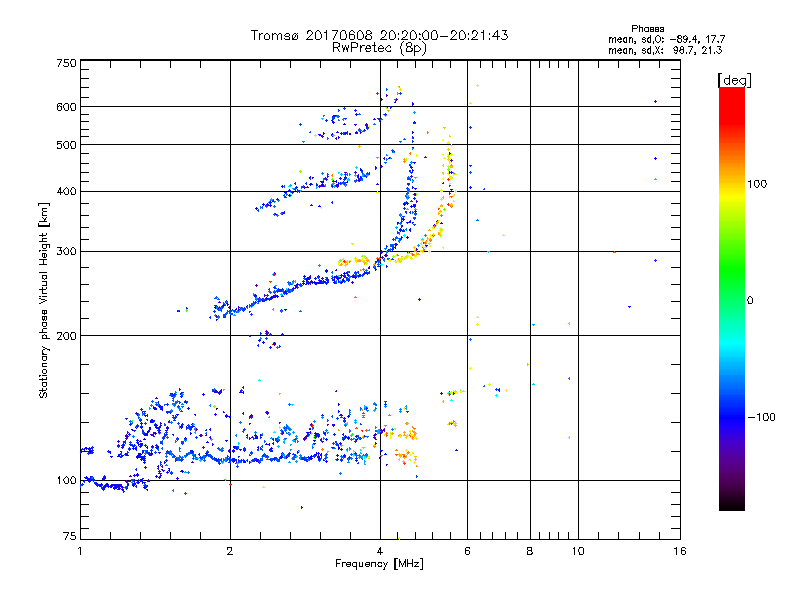Click the [deg] color bar unit label
The width and height of the screenshot is (800, 600).
click(734, 80)
